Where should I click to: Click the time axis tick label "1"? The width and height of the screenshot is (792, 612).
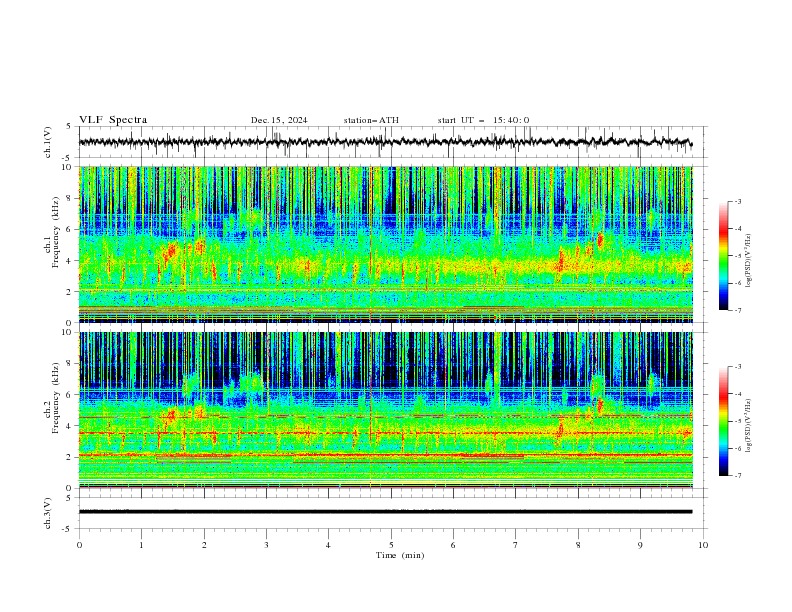pos(141,545)
